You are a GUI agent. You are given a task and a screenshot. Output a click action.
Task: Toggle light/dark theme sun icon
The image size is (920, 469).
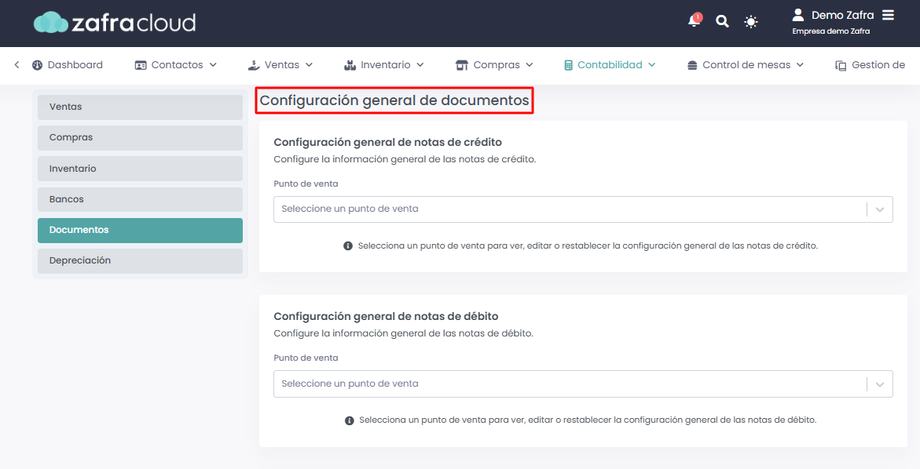pos(751,22)
